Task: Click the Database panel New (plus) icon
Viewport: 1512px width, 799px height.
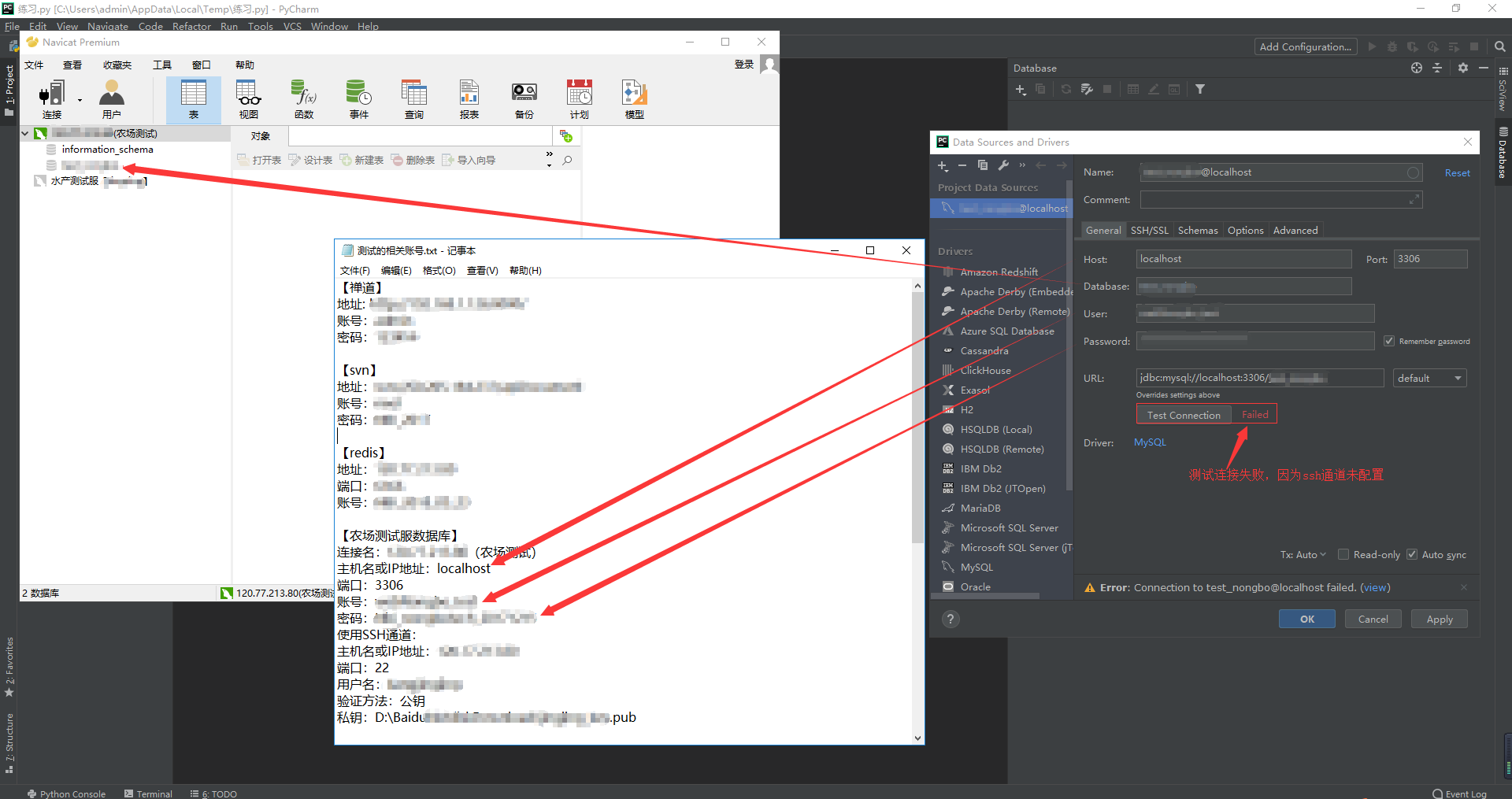Action: coord(1021,89)
